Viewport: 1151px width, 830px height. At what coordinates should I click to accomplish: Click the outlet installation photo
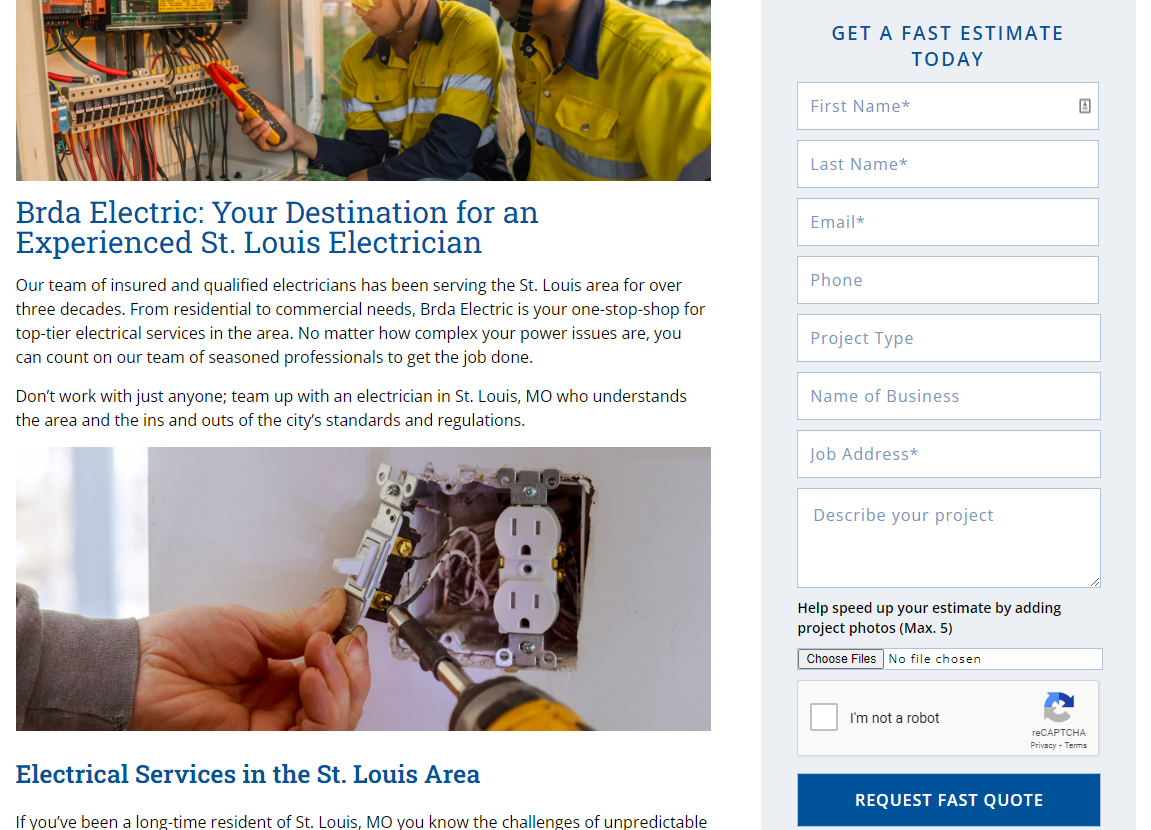[363, 589]
